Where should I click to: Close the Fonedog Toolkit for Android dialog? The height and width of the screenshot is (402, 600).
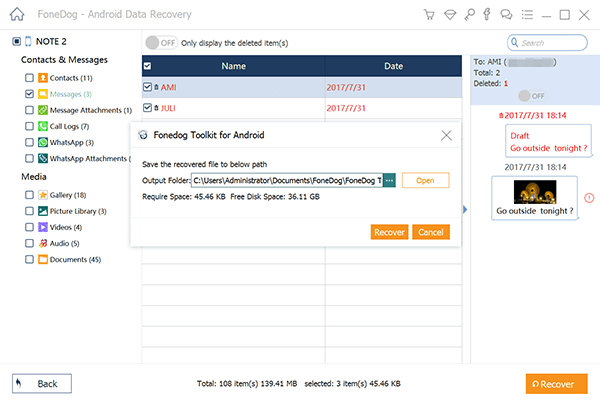446,135
